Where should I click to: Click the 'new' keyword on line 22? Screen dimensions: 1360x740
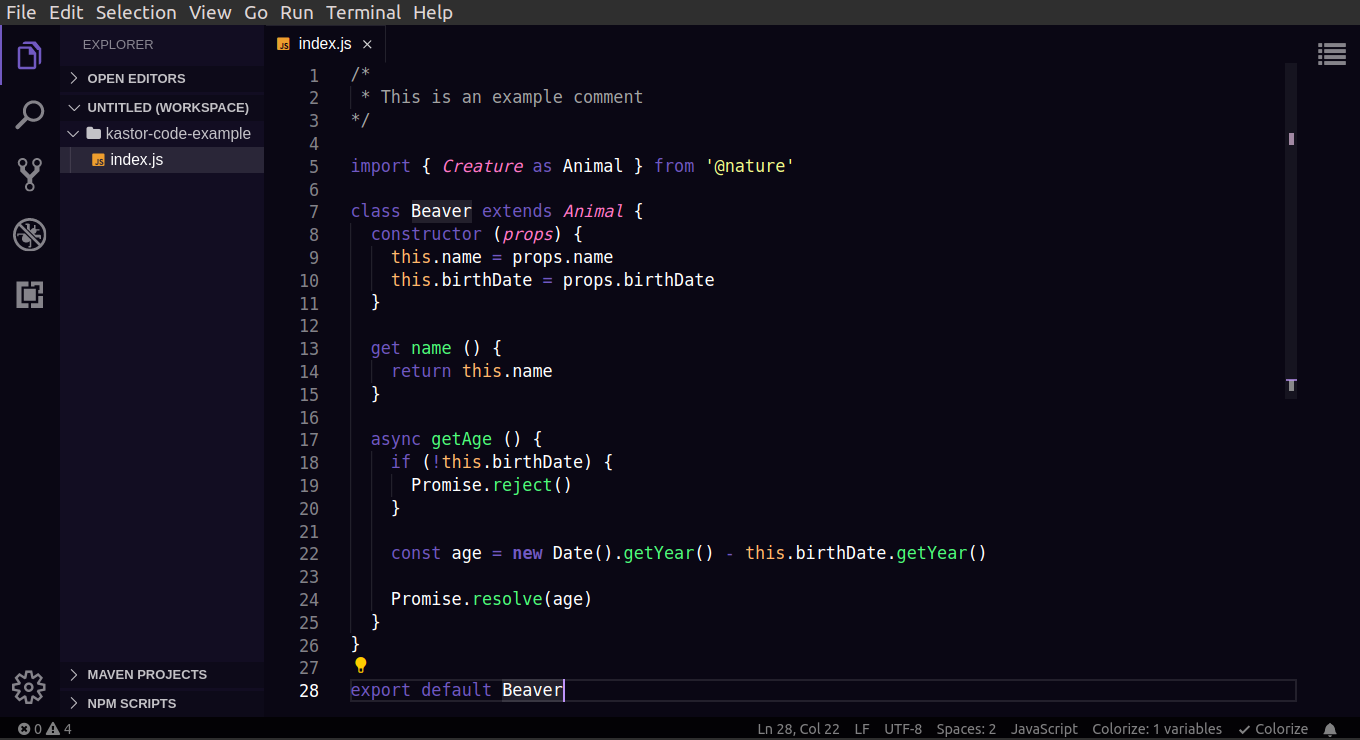click(x=527, y=553)
